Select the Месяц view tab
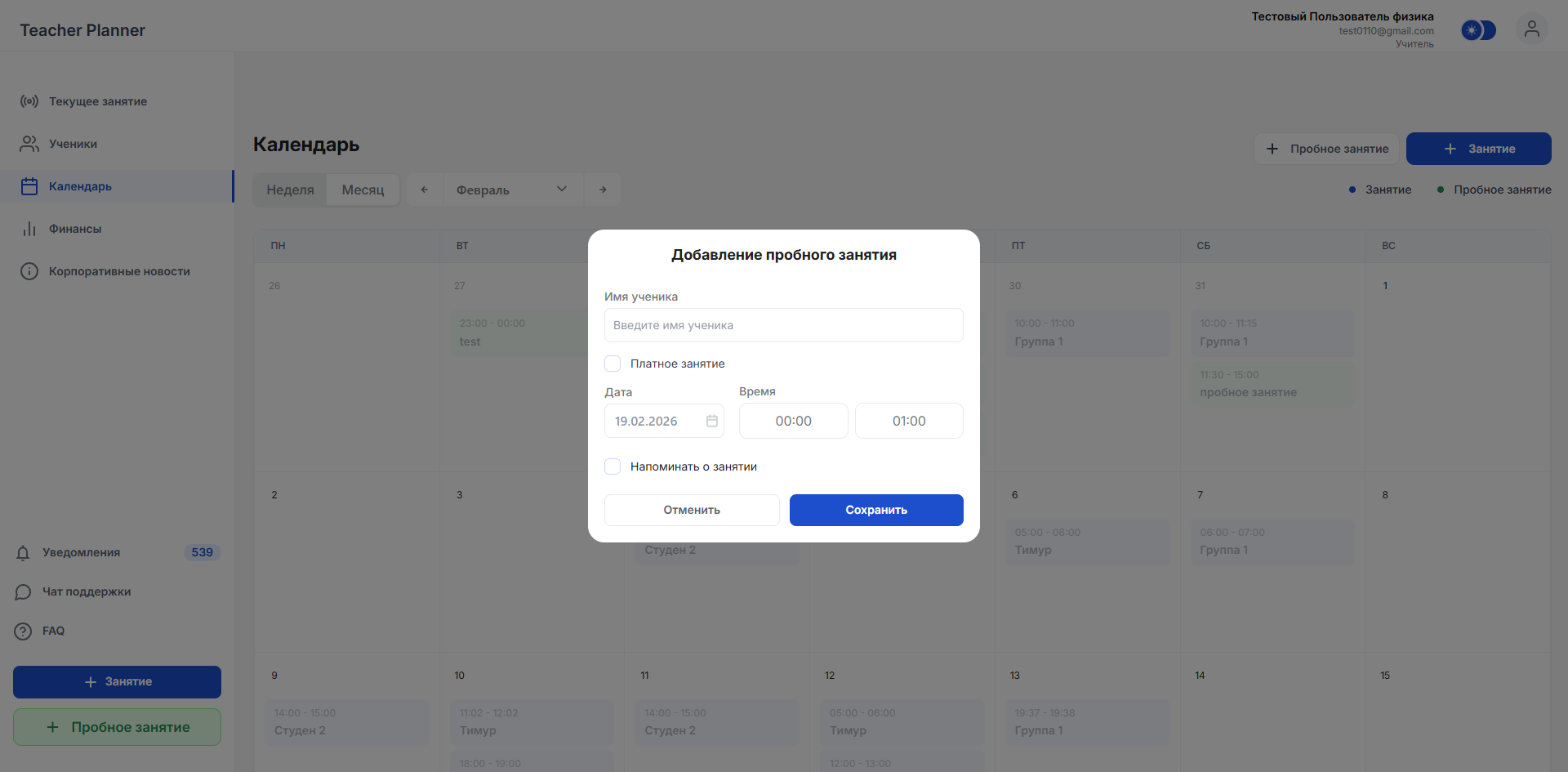 coord(363,190)
